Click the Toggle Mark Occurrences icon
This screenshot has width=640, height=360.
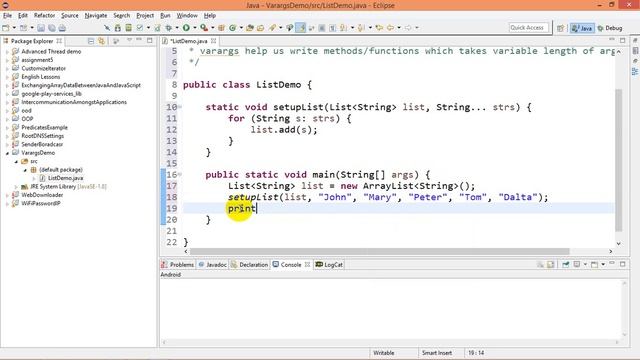pyautogui.click(x=301, y=28)
